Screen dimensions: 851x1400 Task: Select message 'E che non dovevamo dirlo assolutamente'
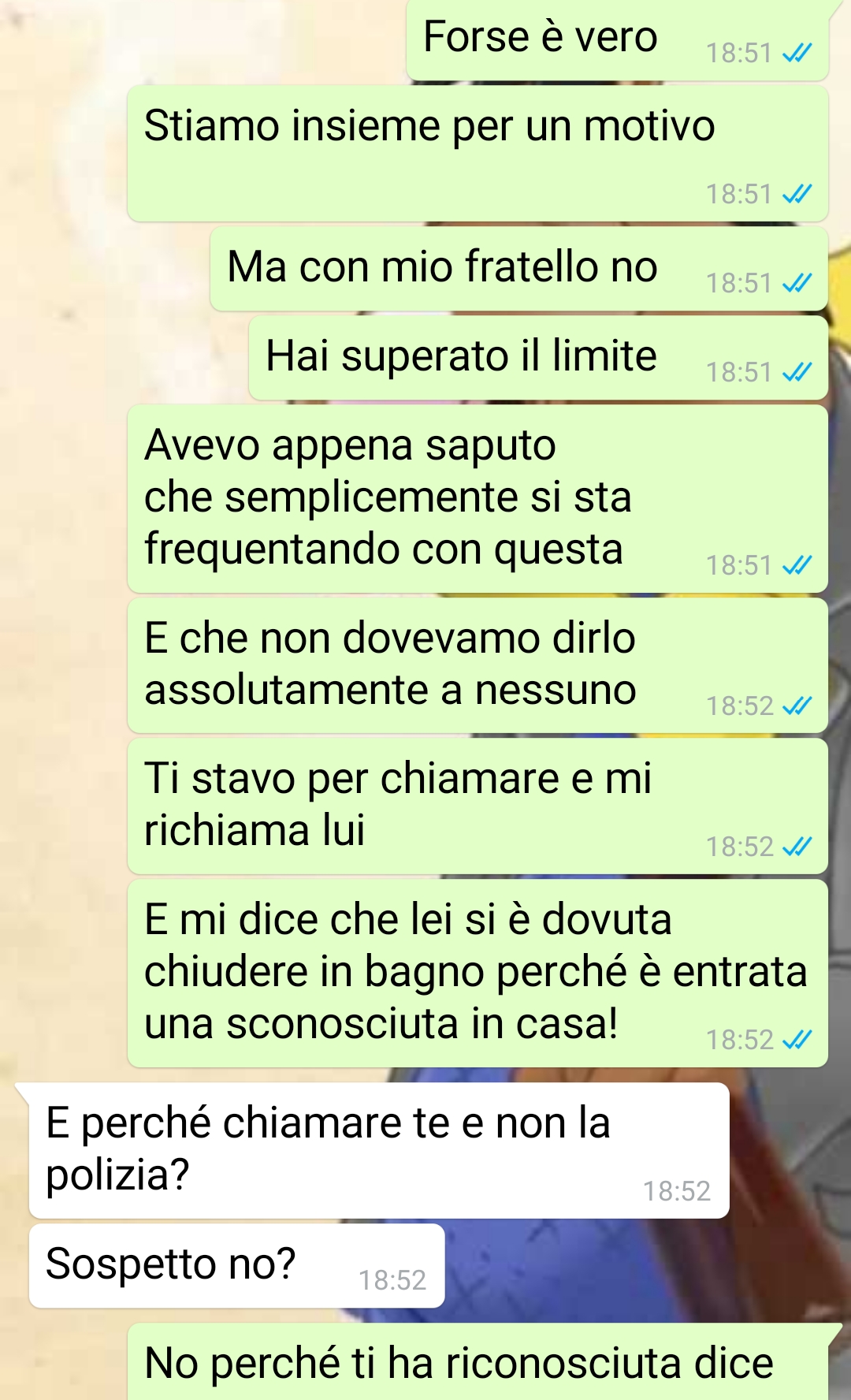pyautogui.click(x=478, y=665)
